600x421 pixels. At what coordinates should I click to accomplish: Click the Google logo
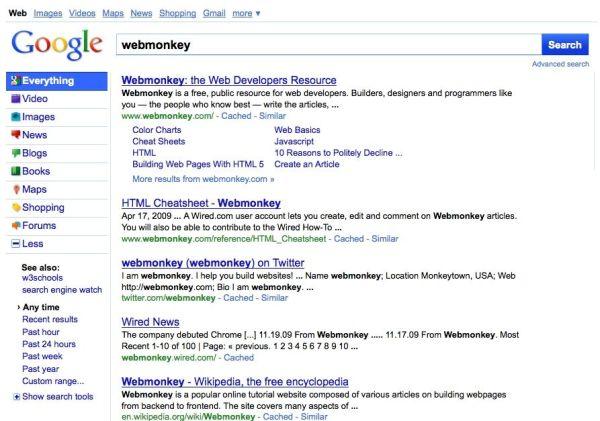[x=57, y=45]
